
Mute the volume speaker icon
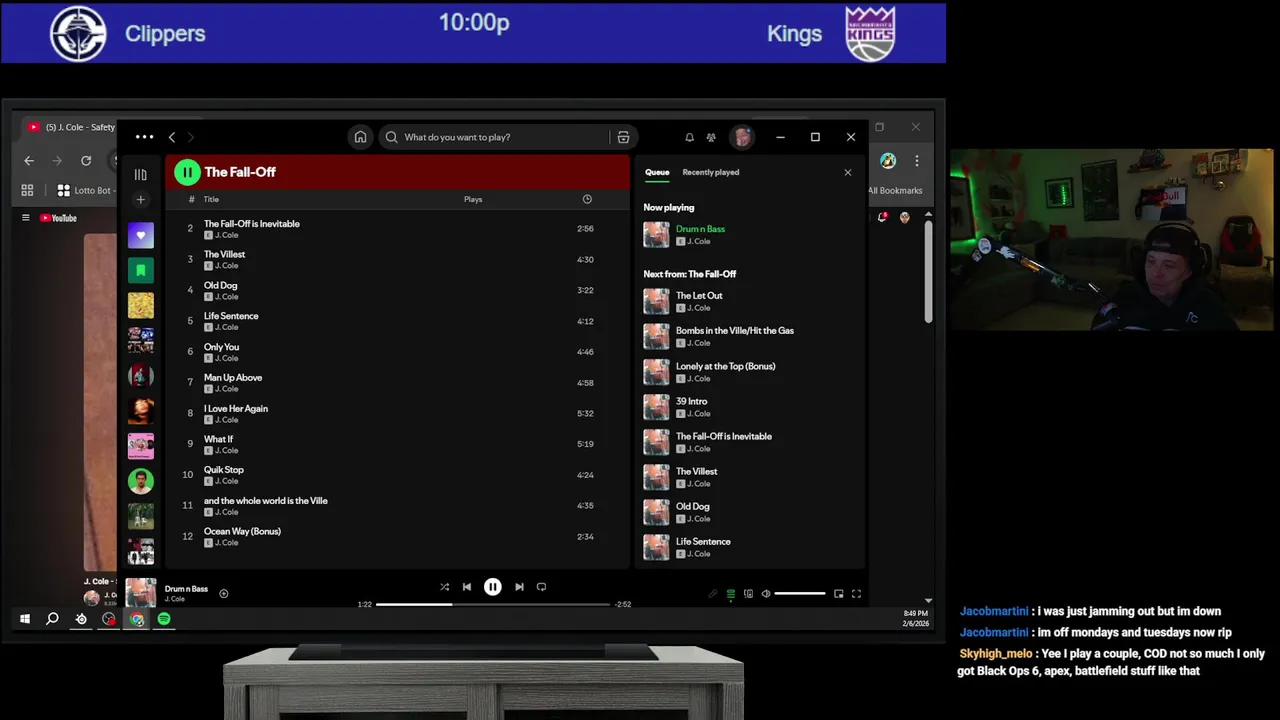pyautogui.click(x=766, y=594)
